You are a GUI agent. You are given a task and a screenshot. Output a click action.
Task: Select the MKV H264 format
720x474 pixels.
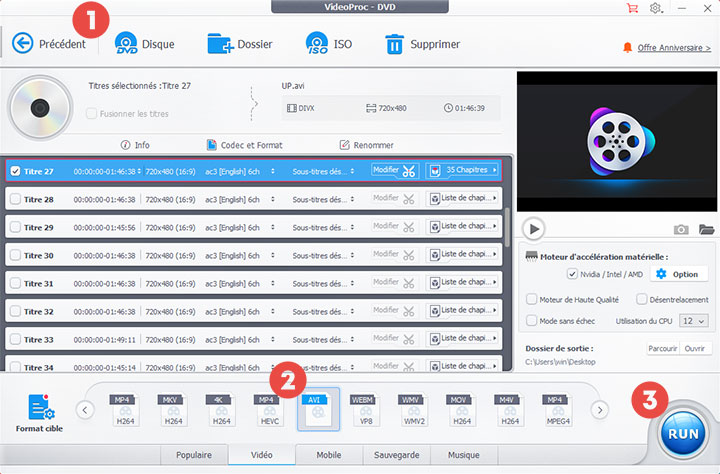173,409
